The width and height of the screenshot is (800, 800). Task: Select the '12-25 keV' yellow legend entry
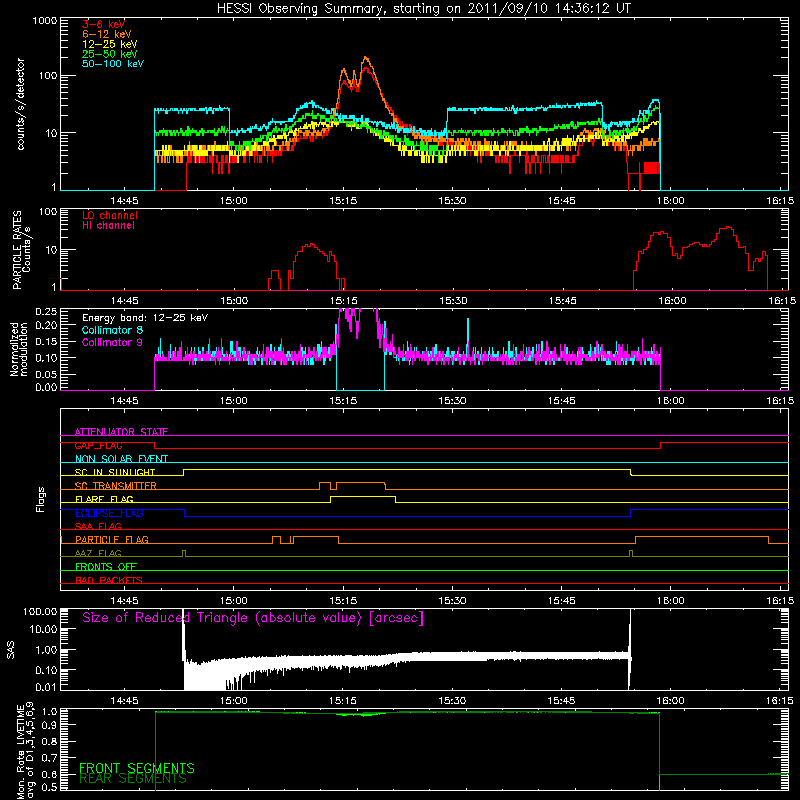[x=110, y=44]
